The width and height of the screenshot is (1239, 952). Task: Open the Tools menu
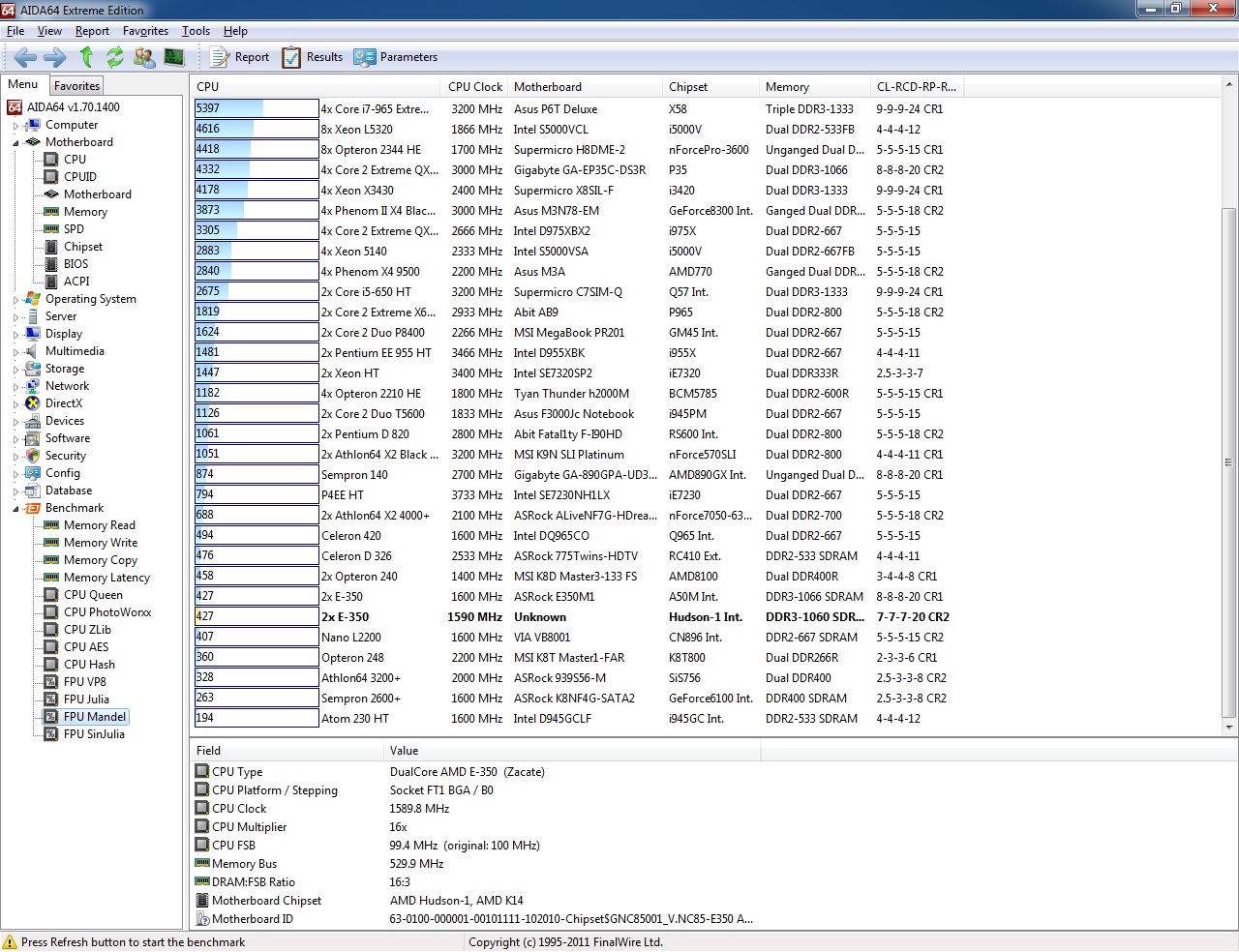(x=196, y=31)
